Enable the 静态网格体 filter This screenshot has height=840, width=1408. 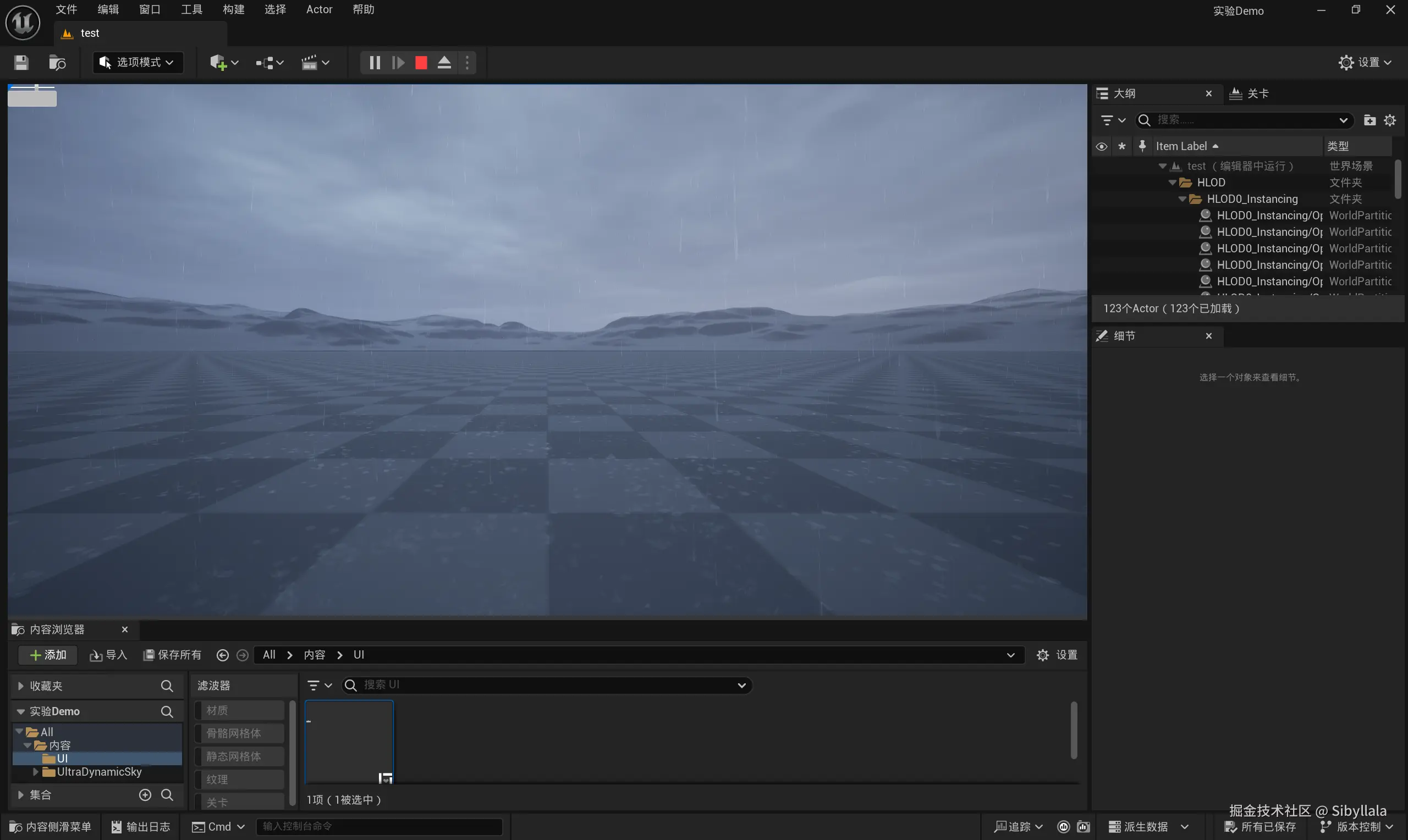point(239,756)
